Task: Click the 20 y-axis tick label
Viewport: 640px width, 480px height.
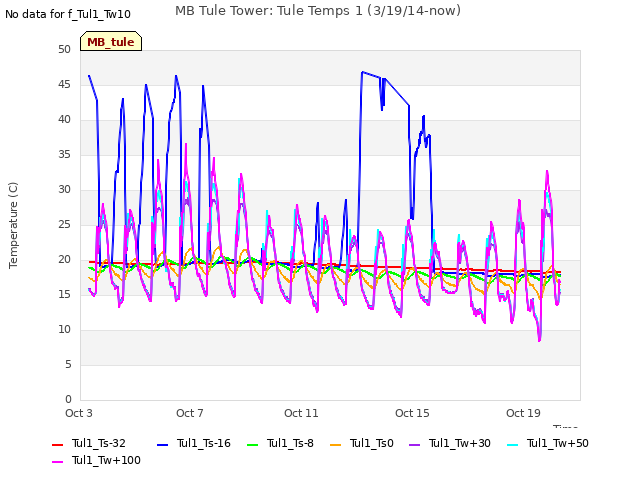Action: pyautogui.click(x=64, y=260)
